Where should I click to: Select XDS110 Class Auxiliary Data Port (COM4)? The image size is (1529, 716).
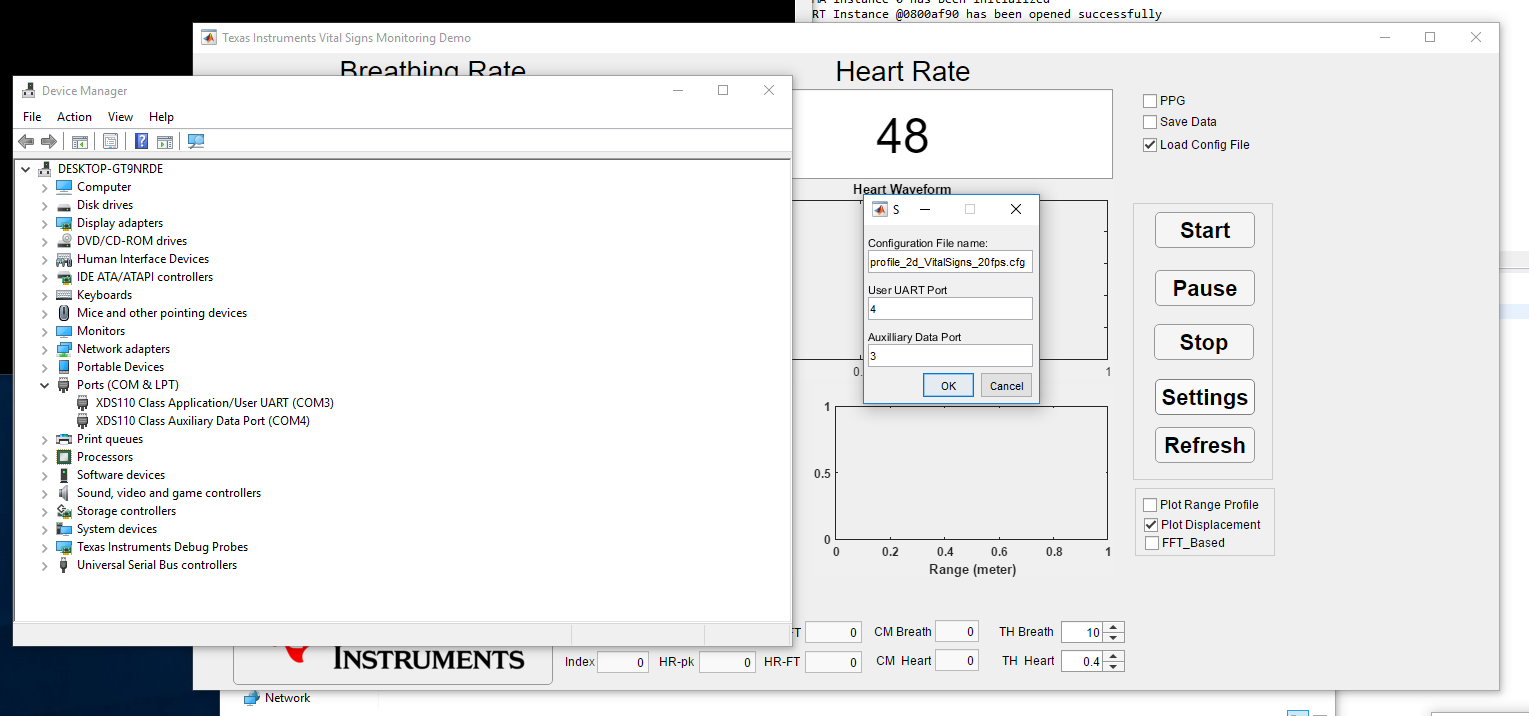[x=202, y=421]
